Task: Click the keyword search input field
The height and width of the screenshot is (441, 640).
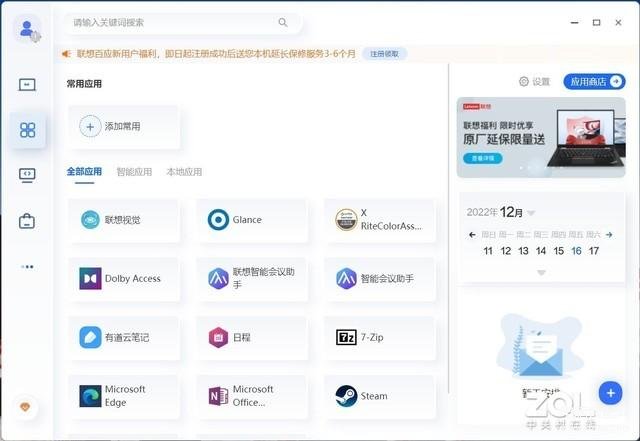Action: point(182,23)
